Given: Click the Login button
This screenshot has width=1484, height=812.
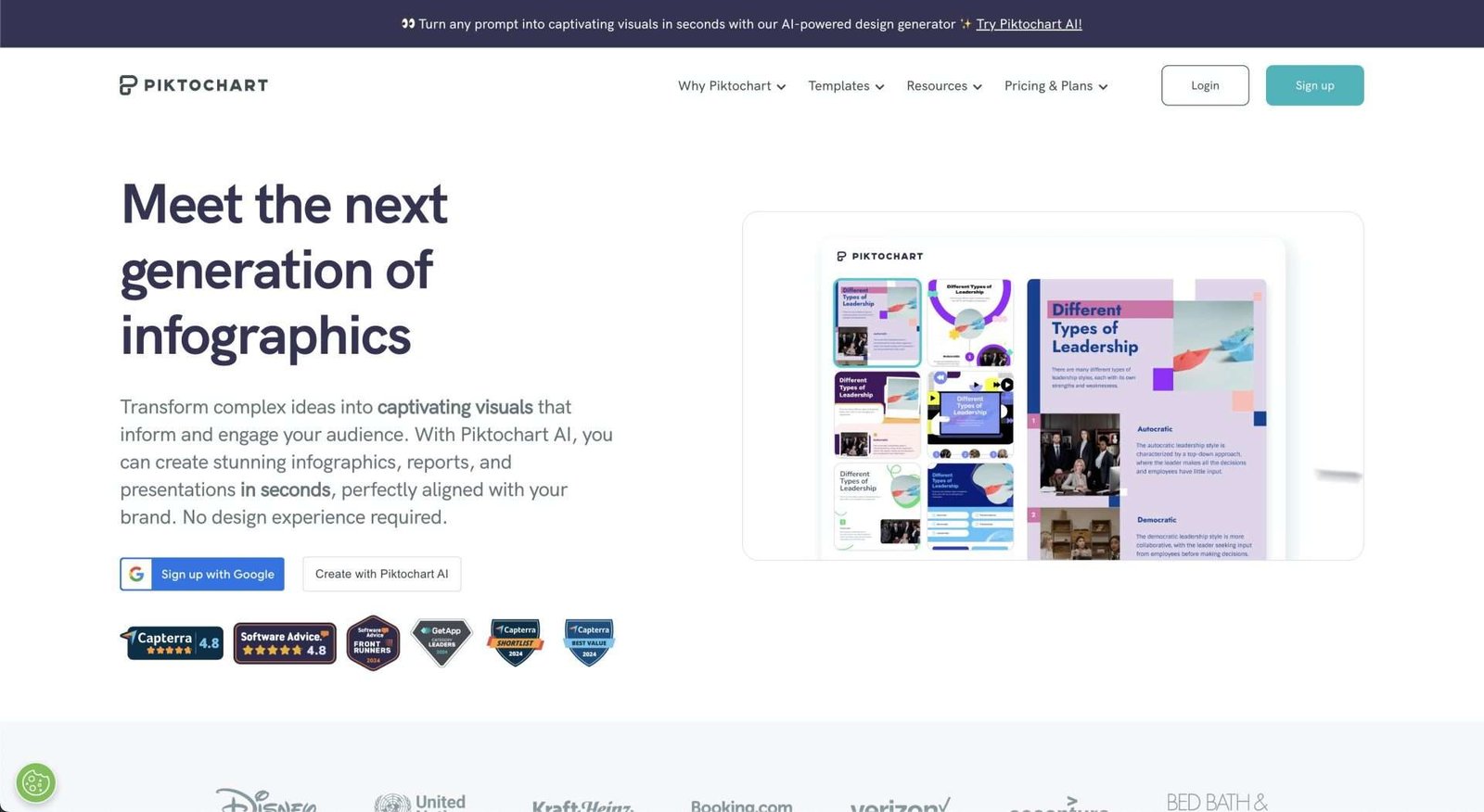Looking at the screenshot, I should click(1205, 85).
